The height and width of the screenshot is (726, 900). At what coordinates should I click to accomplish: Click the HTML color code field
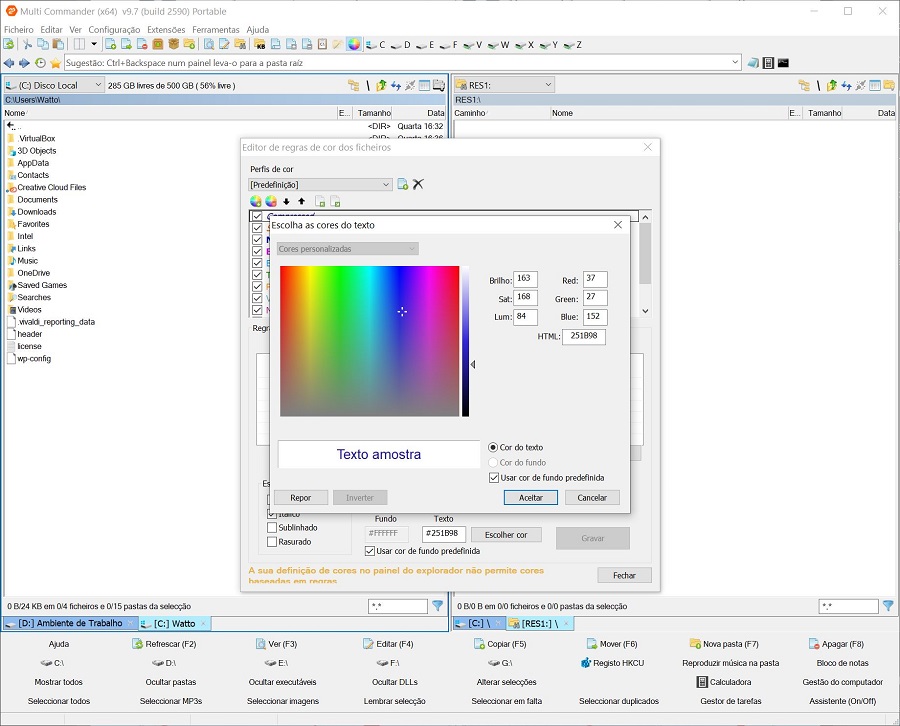[x=584, y=336]
